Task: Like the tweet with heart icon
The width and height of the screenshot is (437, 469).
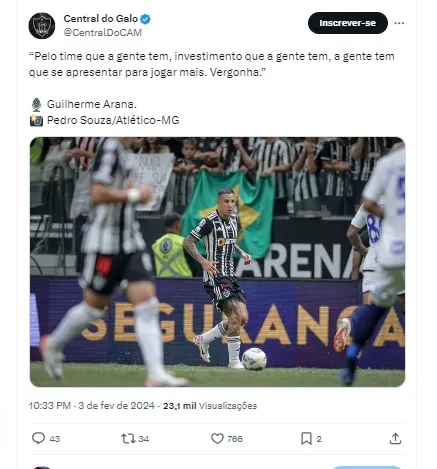Action: coord(217,439)
